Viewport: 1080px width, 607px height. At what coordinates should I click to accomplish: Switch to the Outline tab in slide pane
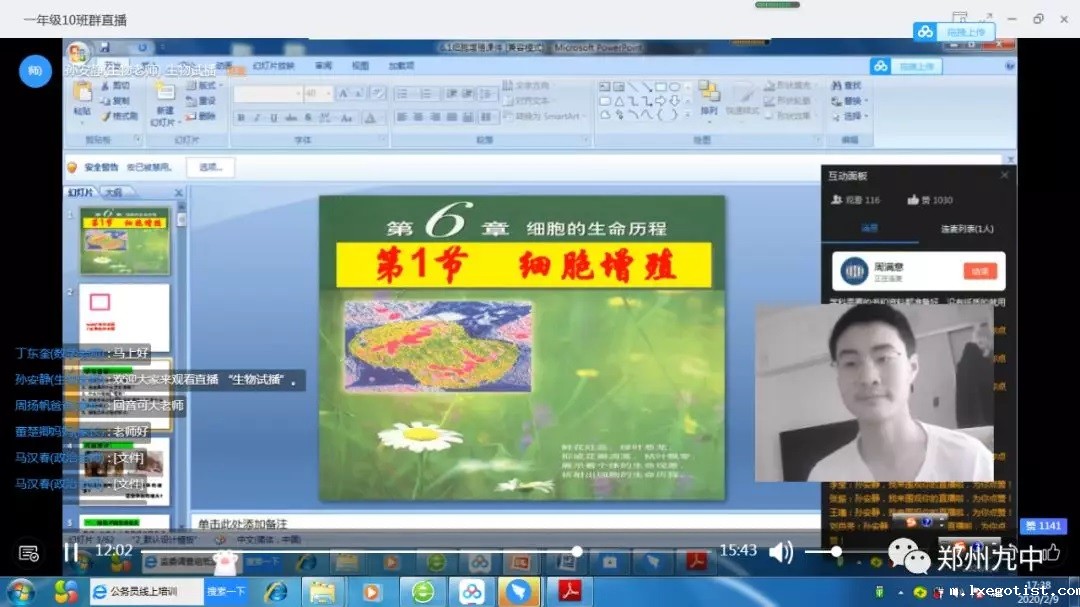114,192
